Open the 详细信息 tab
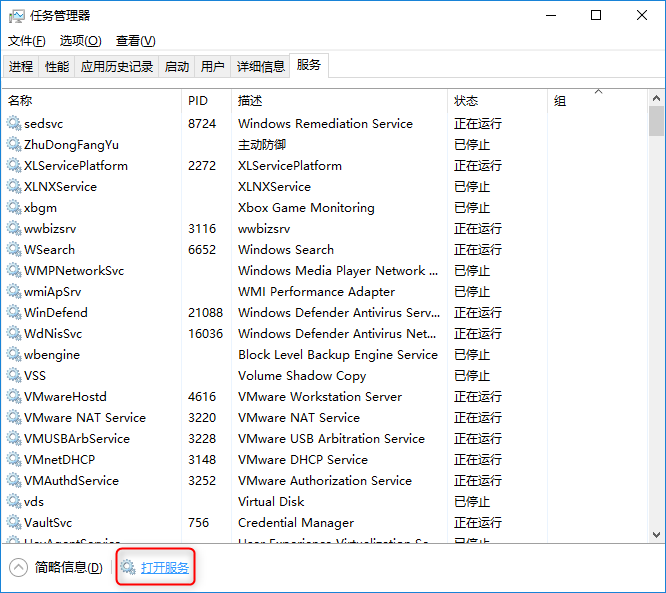666x593 pixels. [x=260, y=66]
